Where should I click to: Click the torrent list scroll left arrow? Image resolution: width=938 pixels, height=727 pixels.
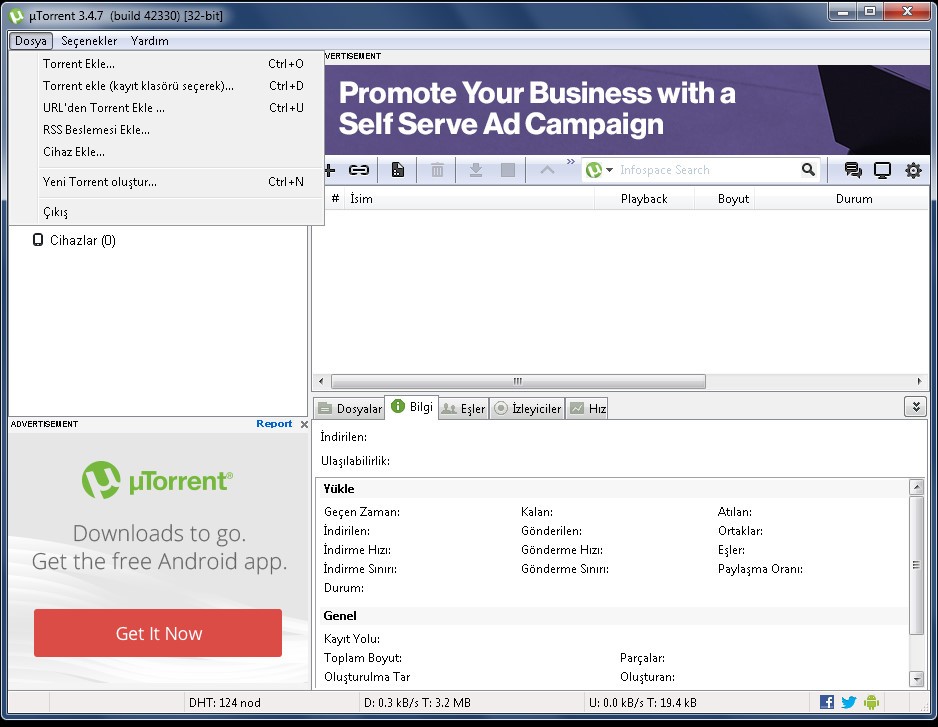click(321, 381)
